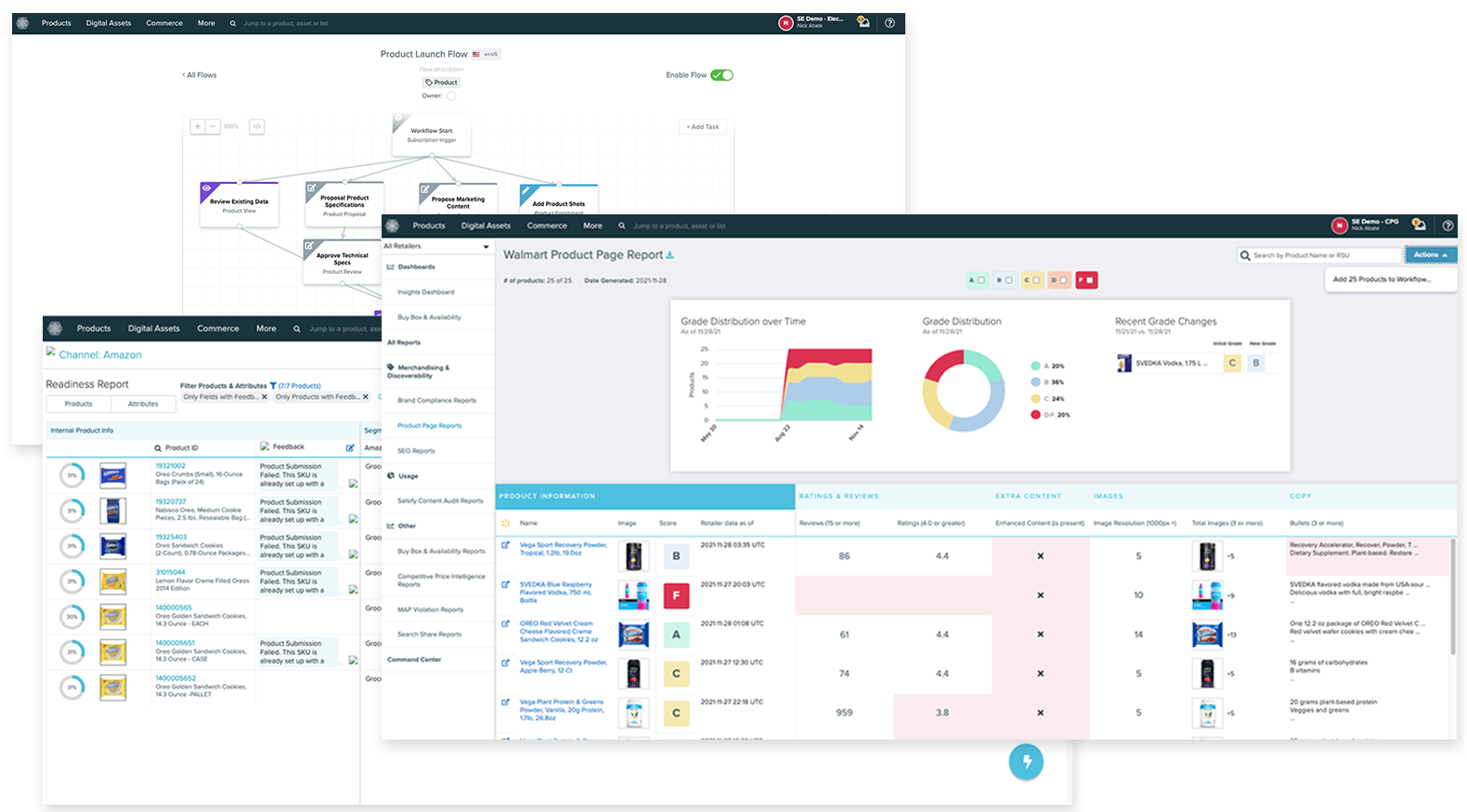Screen dimensions: 1467x812
Task: Open More menu in Product Launch Flow window
Action: coord(206,23)
